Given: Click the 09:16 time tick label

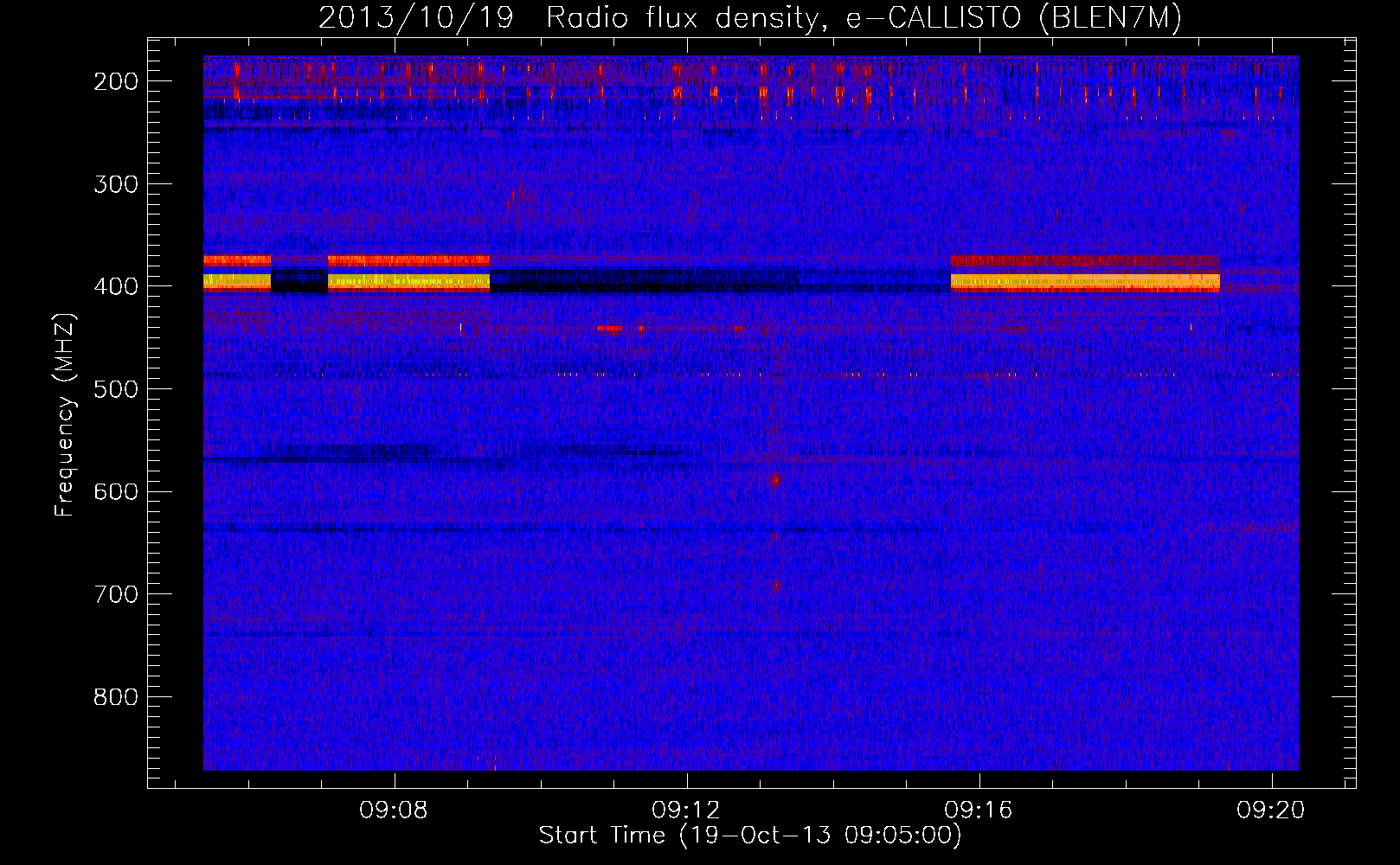Looking at the screenshot, I should coord(979,811).
